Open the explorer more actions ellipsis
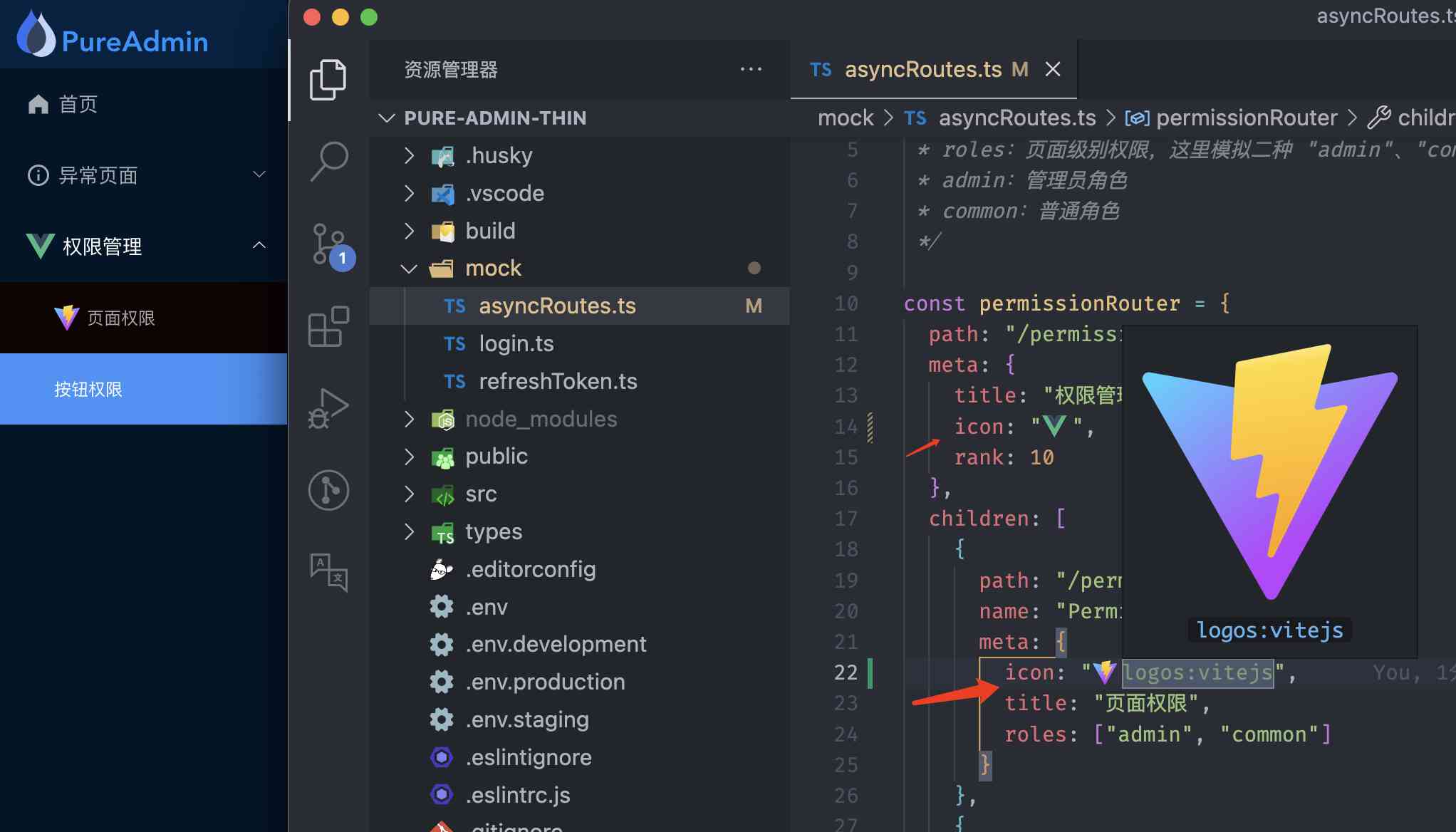The height and width of the screenshot is (832, 1456). pos(751,69)
